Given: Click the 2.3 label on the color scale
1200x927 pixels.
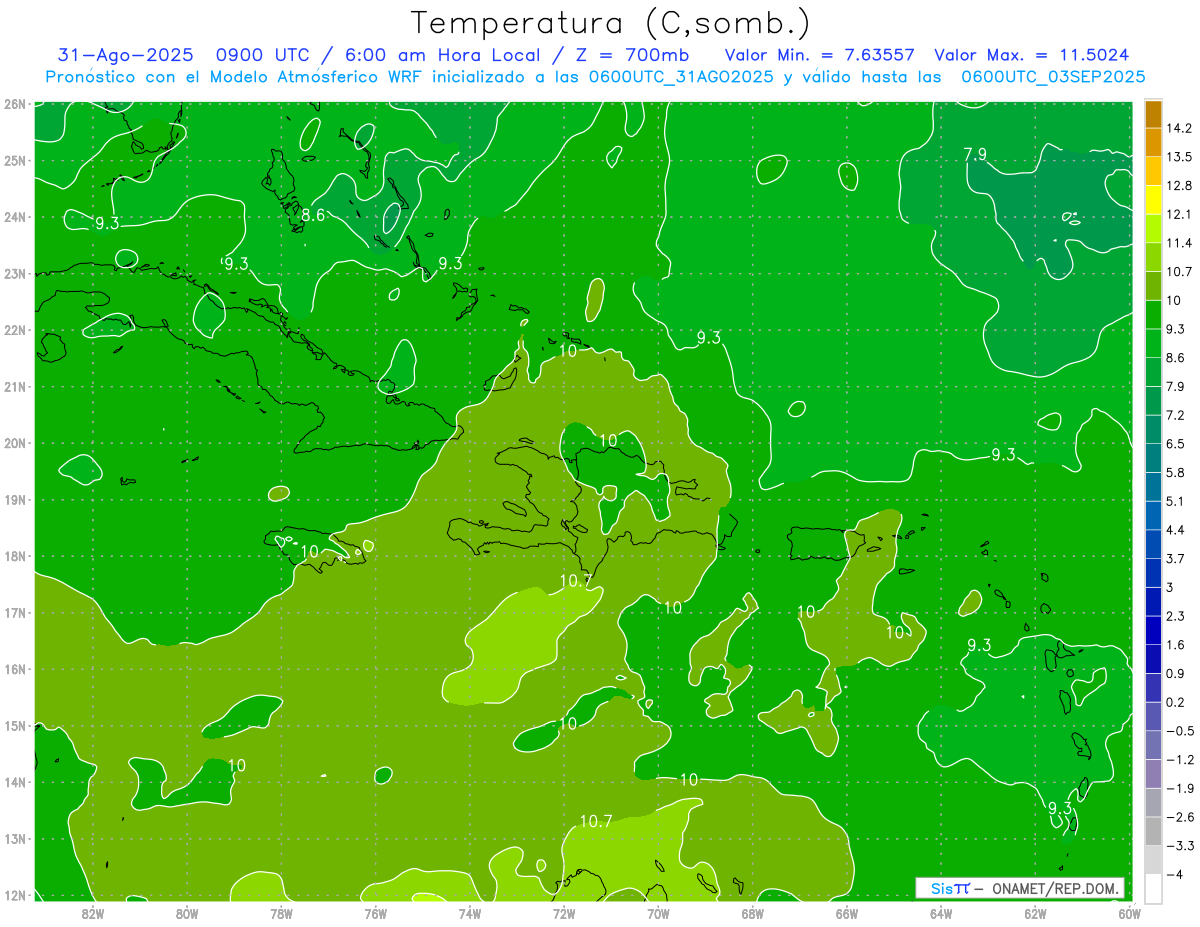Looking at the screenshot, I should point(1176,616).
